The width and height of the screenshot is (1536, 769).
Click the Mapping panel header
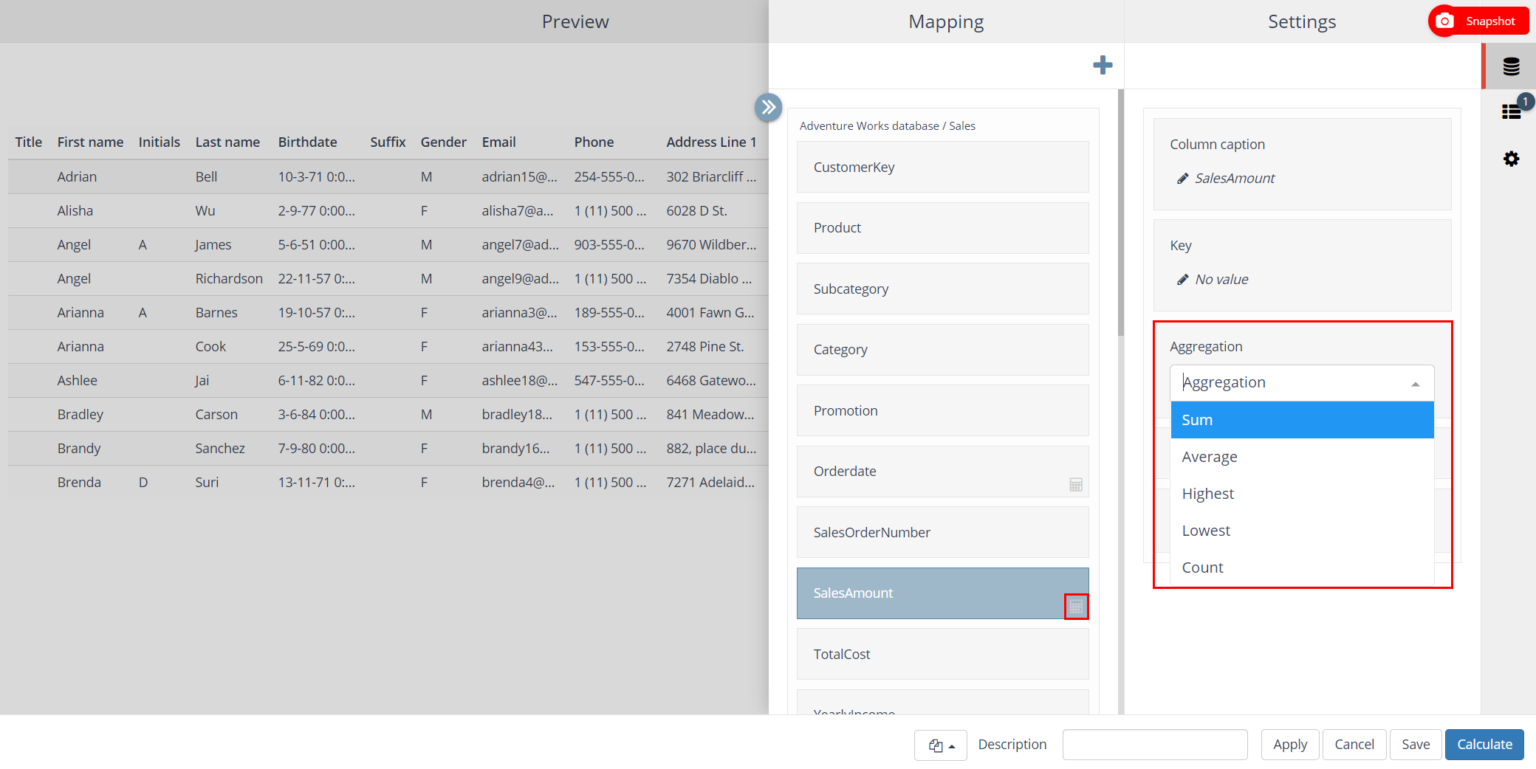[x=946, y=22]
